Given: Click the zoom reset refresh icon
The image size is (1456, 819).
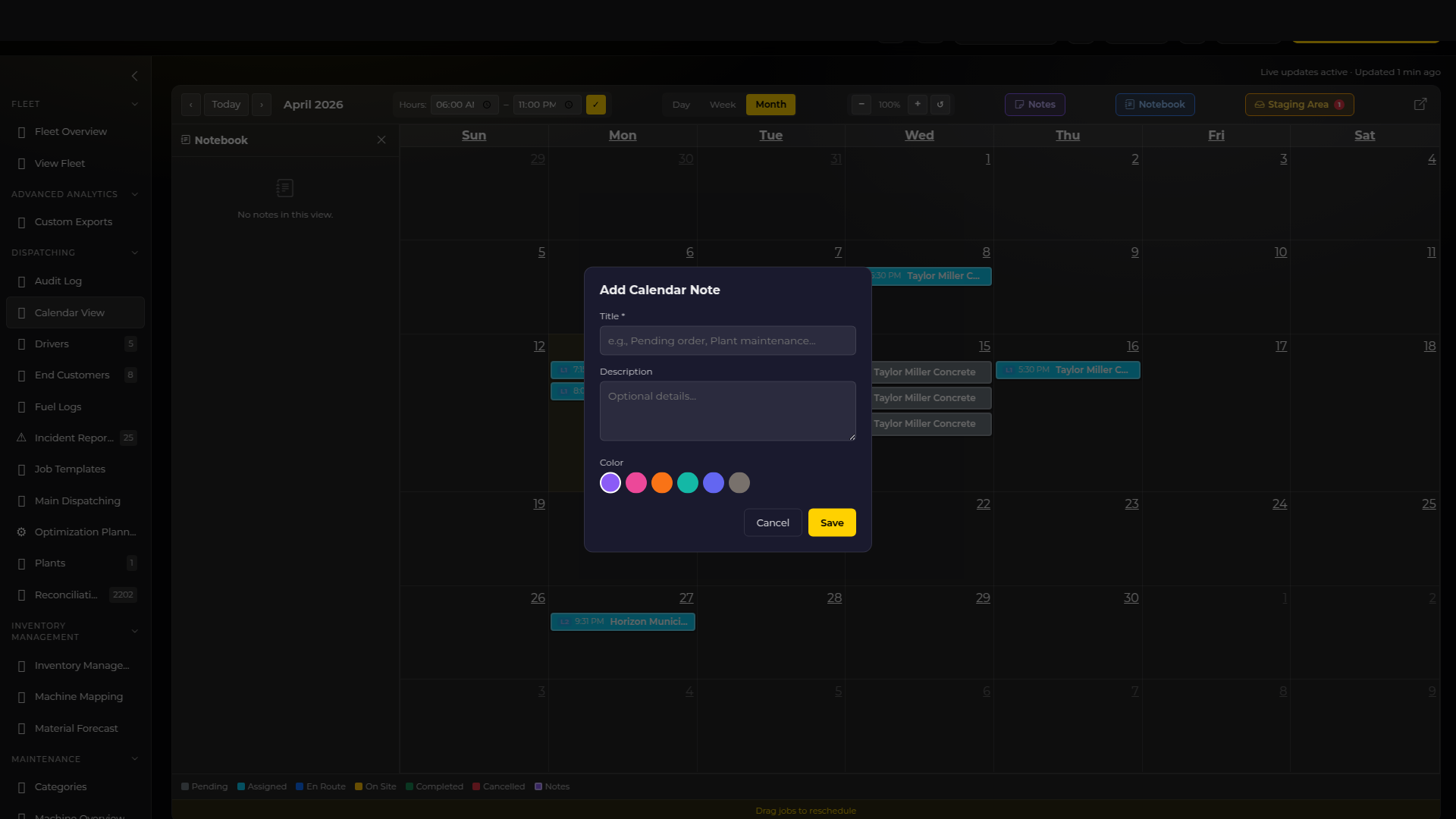Looking at the screenshot, I should click(x=940, y=105).
